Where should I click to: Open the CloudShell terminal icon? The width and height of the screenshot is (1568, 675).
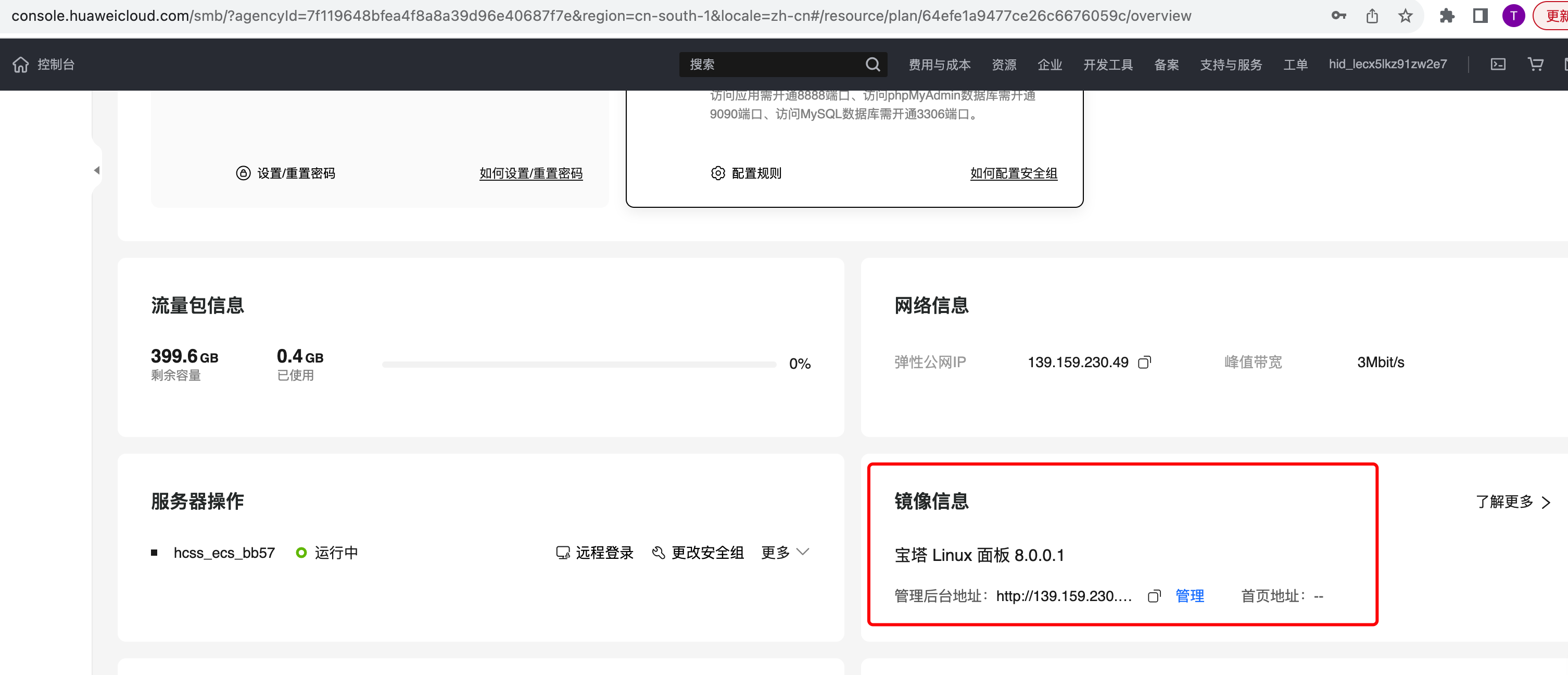click(x=1497, y=65)
